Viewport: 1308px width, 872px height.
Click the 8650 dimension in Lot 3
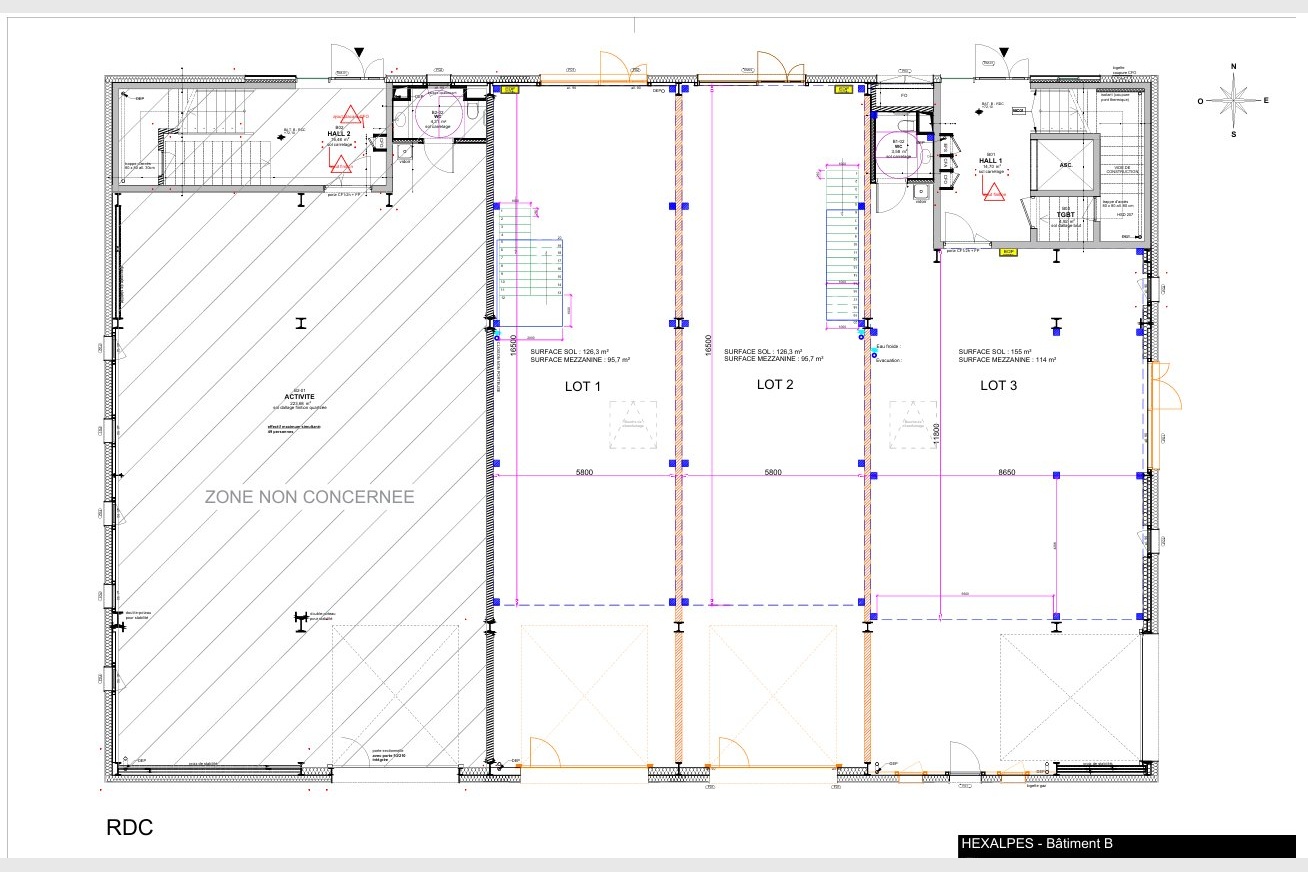(x=1006, y=472)
